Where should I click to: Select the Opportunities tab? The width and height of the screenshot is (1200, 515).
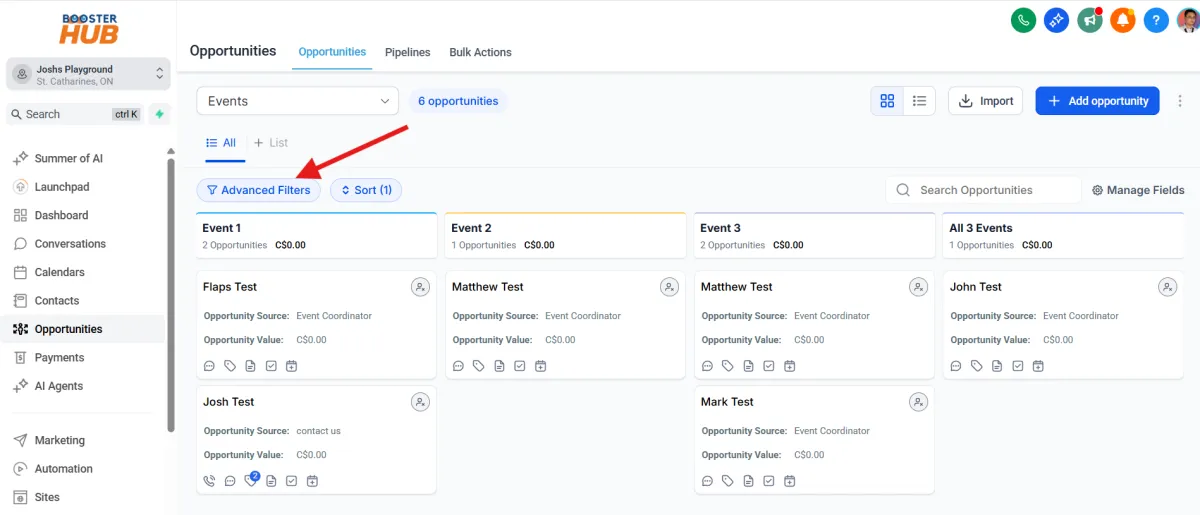point(332,52)
